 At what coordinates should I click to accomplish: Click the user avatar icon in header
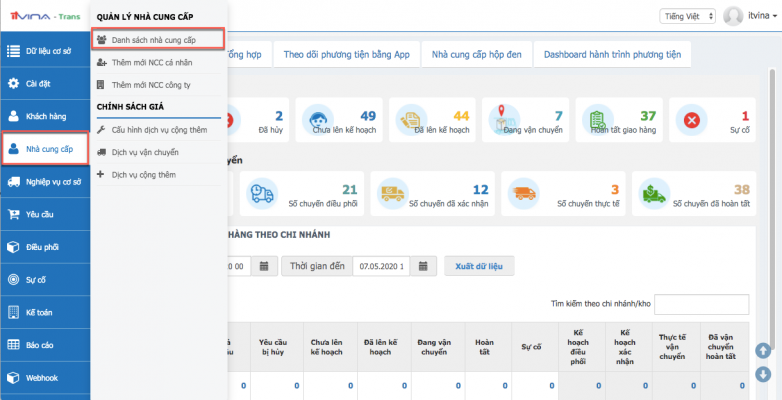coord(733,16)
